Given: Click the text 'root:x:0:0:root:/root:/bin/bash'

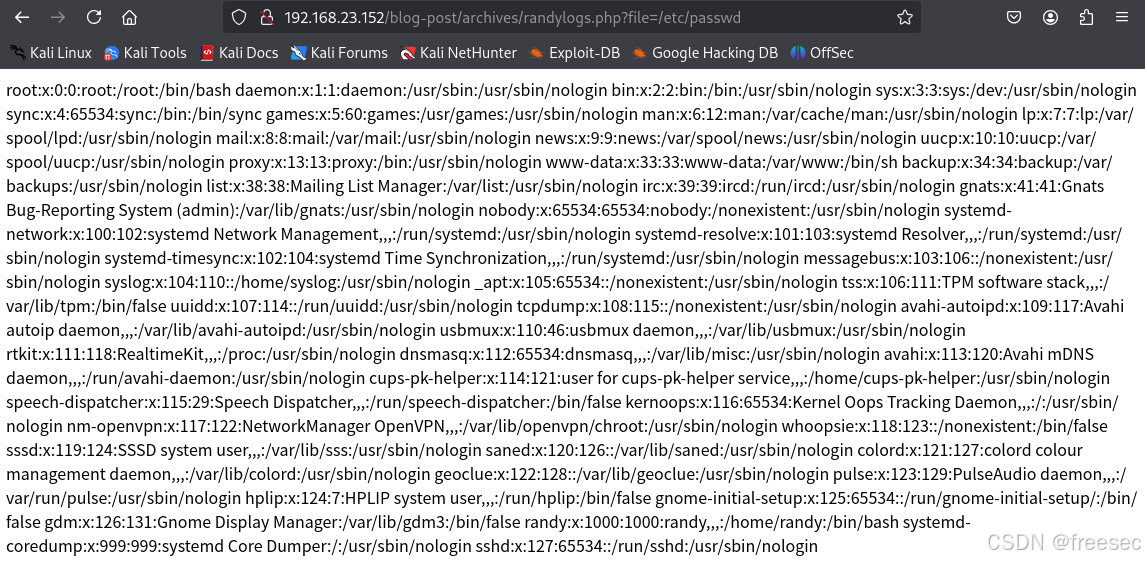Looking at the screenshot, I should 119,91.
